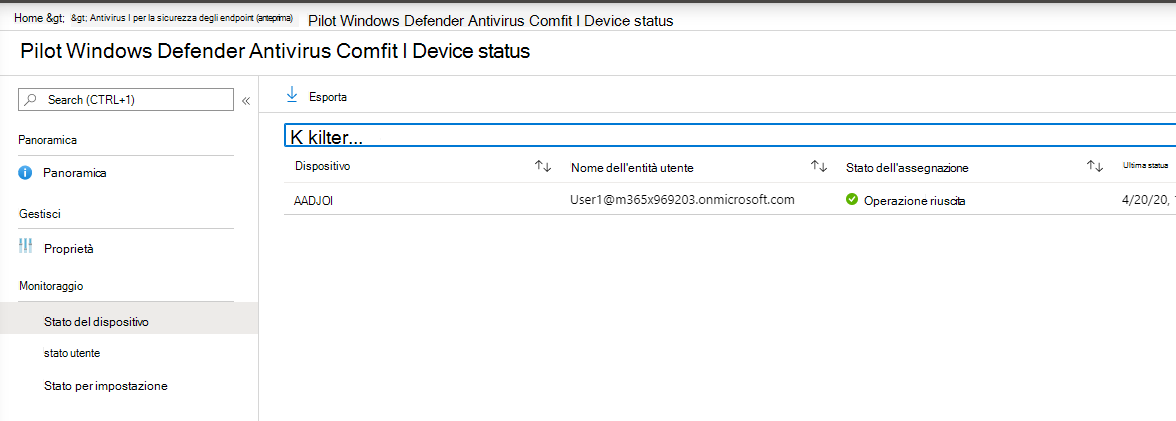1176x421 pixels.
Task: Click the Proprietà sliders icon
Action: coord(26,247)
